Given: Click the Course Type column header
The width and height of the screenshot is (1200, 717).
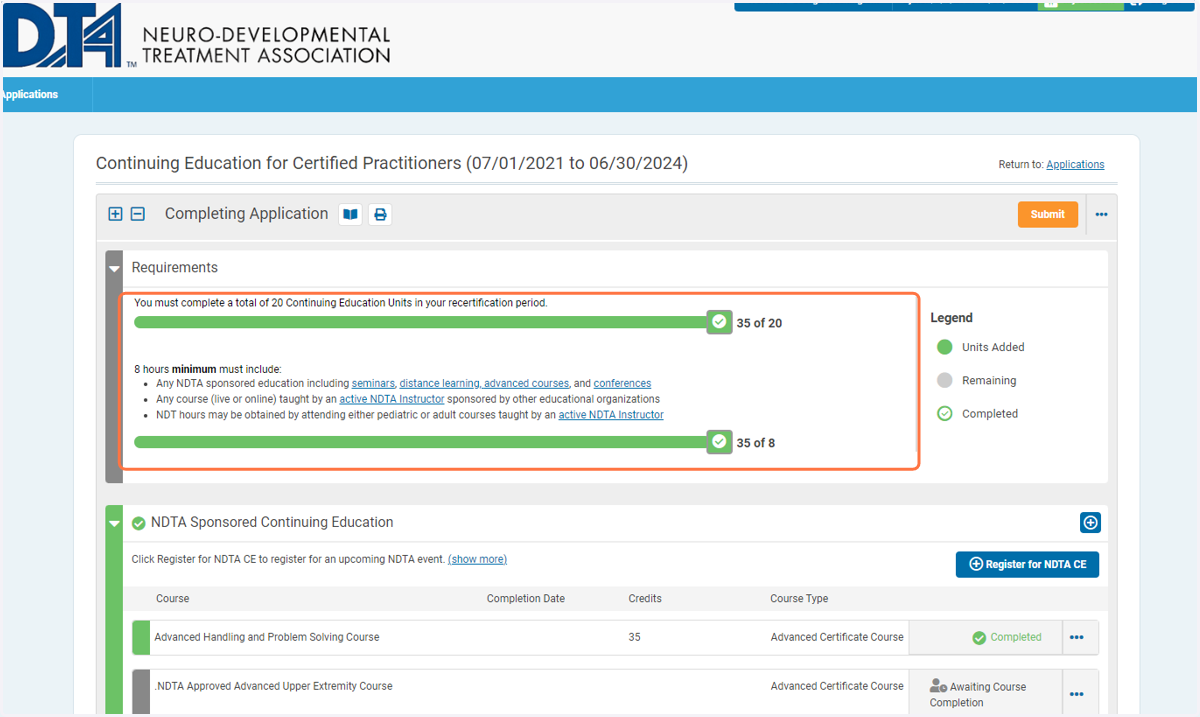Looking at the screenshot, I should tap(799, 599).
